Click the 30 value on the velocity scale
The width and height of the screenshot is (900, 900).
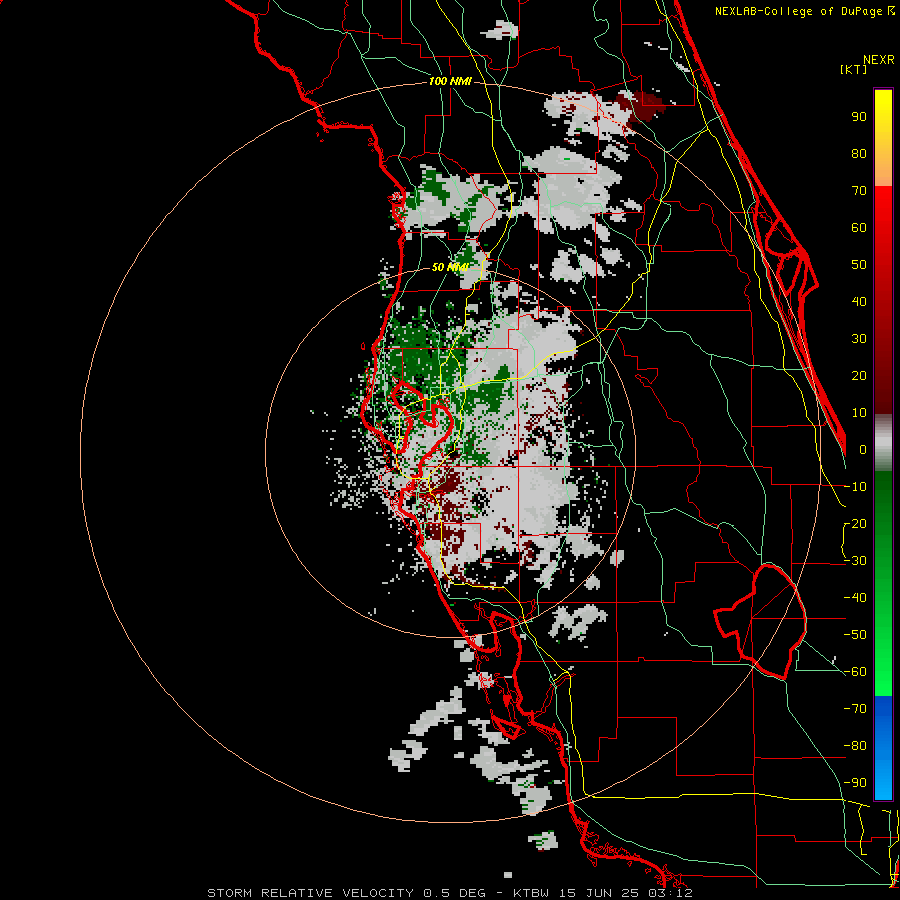point(859,339)
